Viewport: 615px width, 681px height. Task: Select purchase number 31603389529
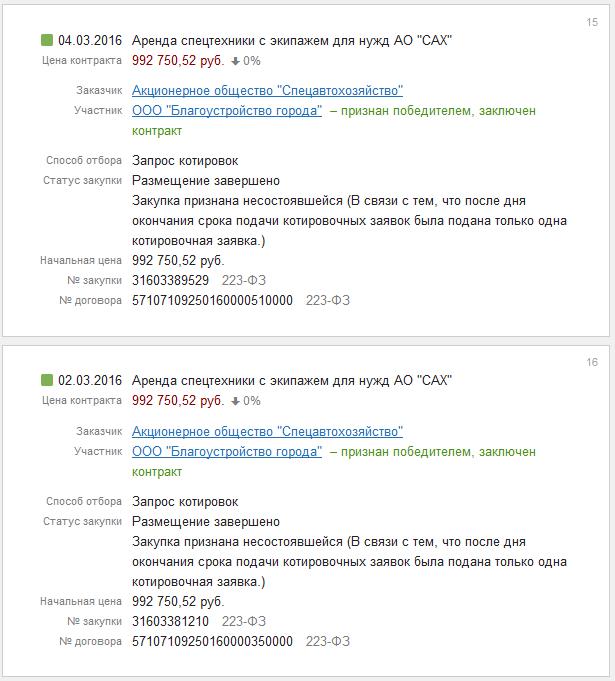pyautogui.click(x=171, y=280)
